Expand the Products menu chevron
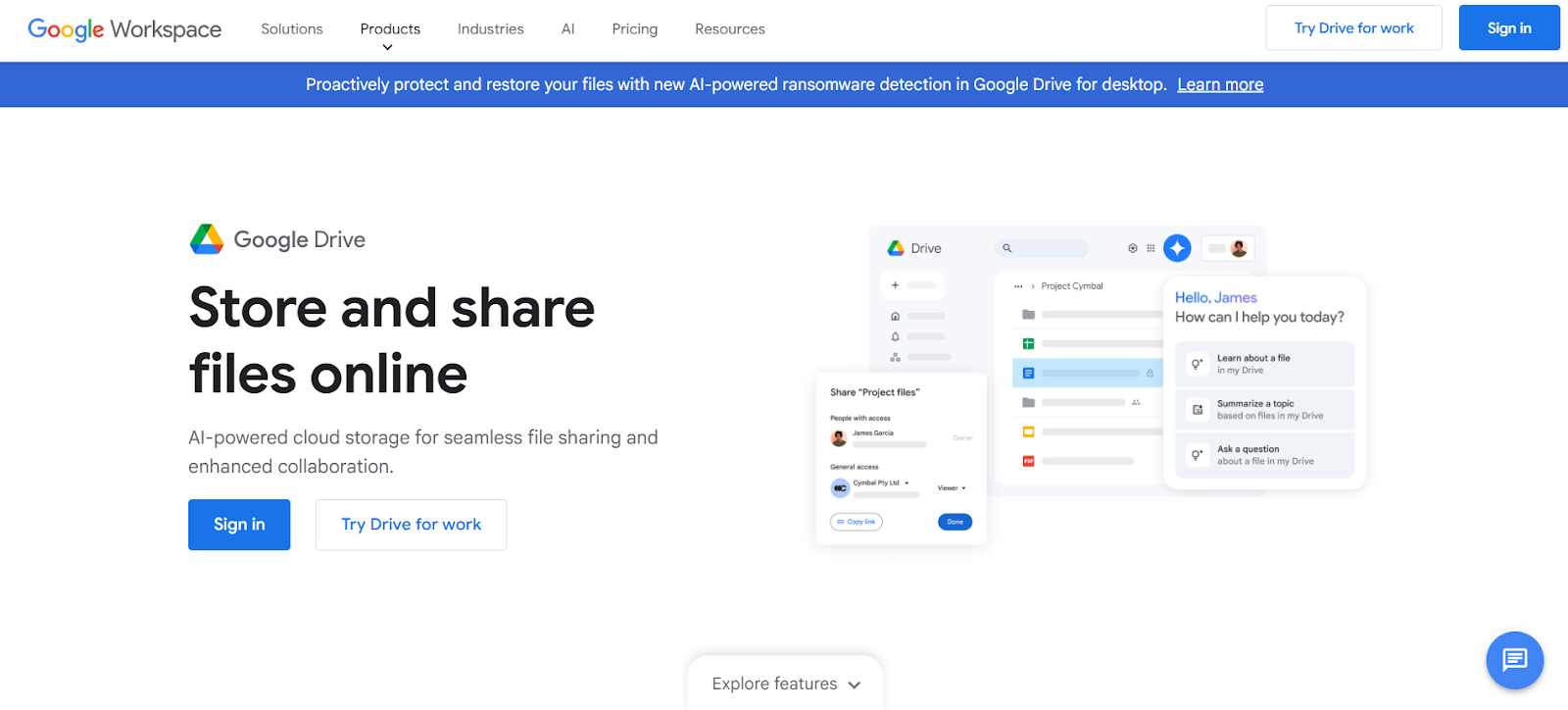The image size is (1568, 710). tap(388, 47)
